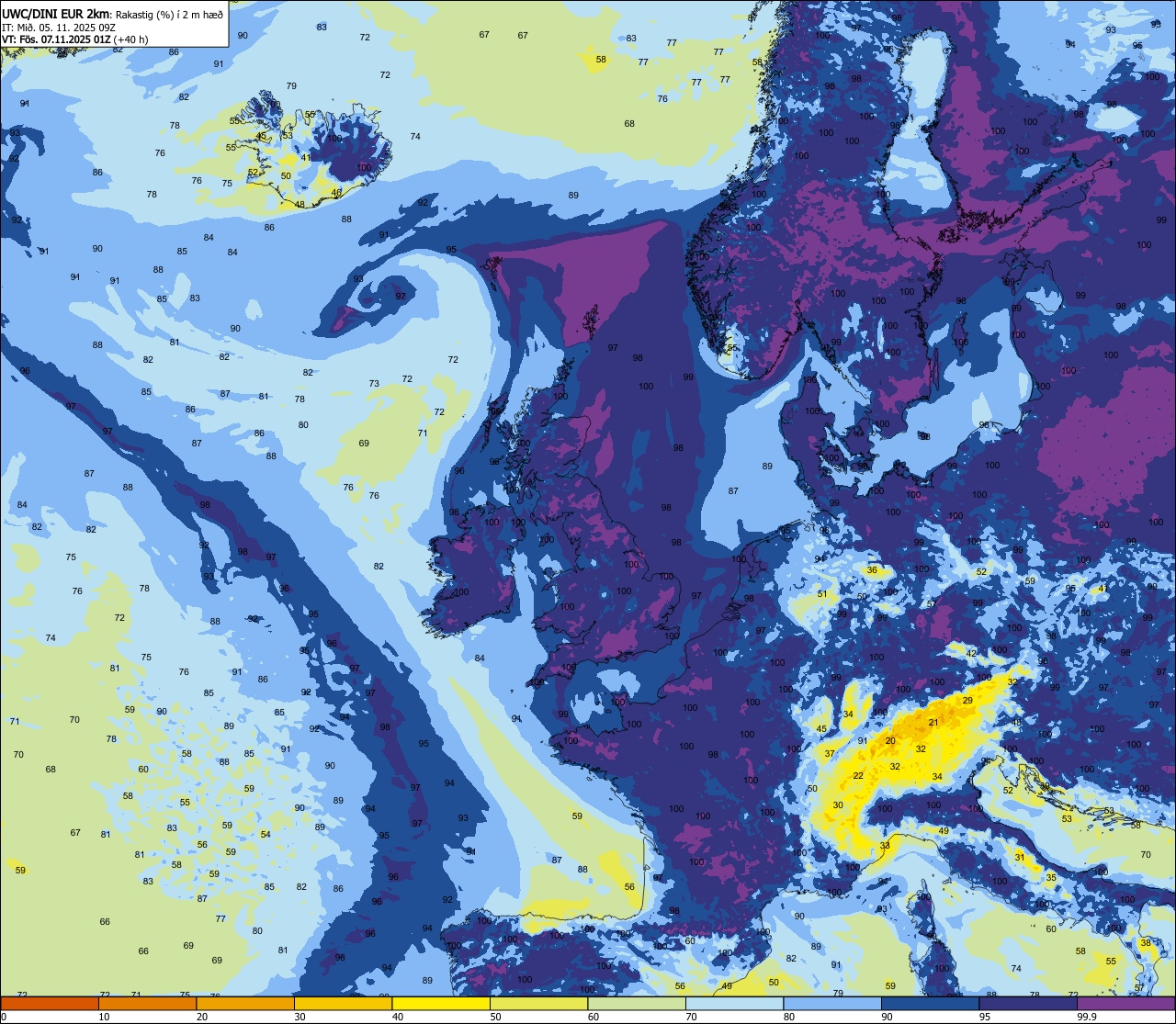
Task: Click the 30–40 amber legend segment
Action: click(343, 1003)
